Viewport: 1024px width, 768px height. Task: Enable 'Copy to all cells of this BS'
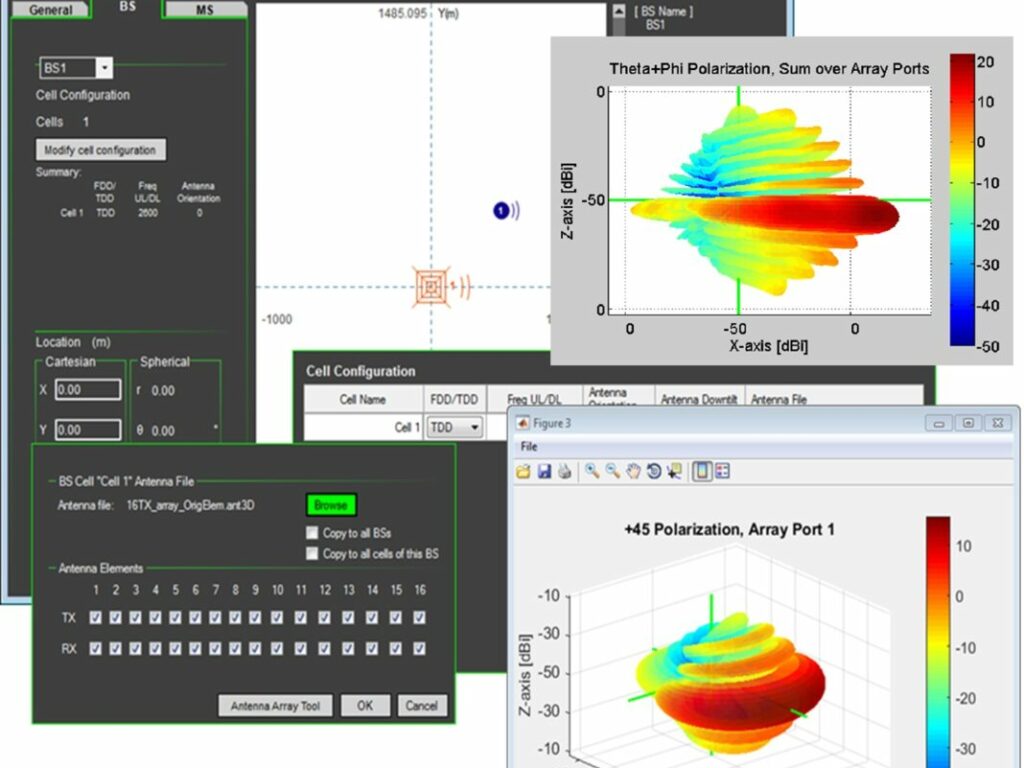coord(313,553)
